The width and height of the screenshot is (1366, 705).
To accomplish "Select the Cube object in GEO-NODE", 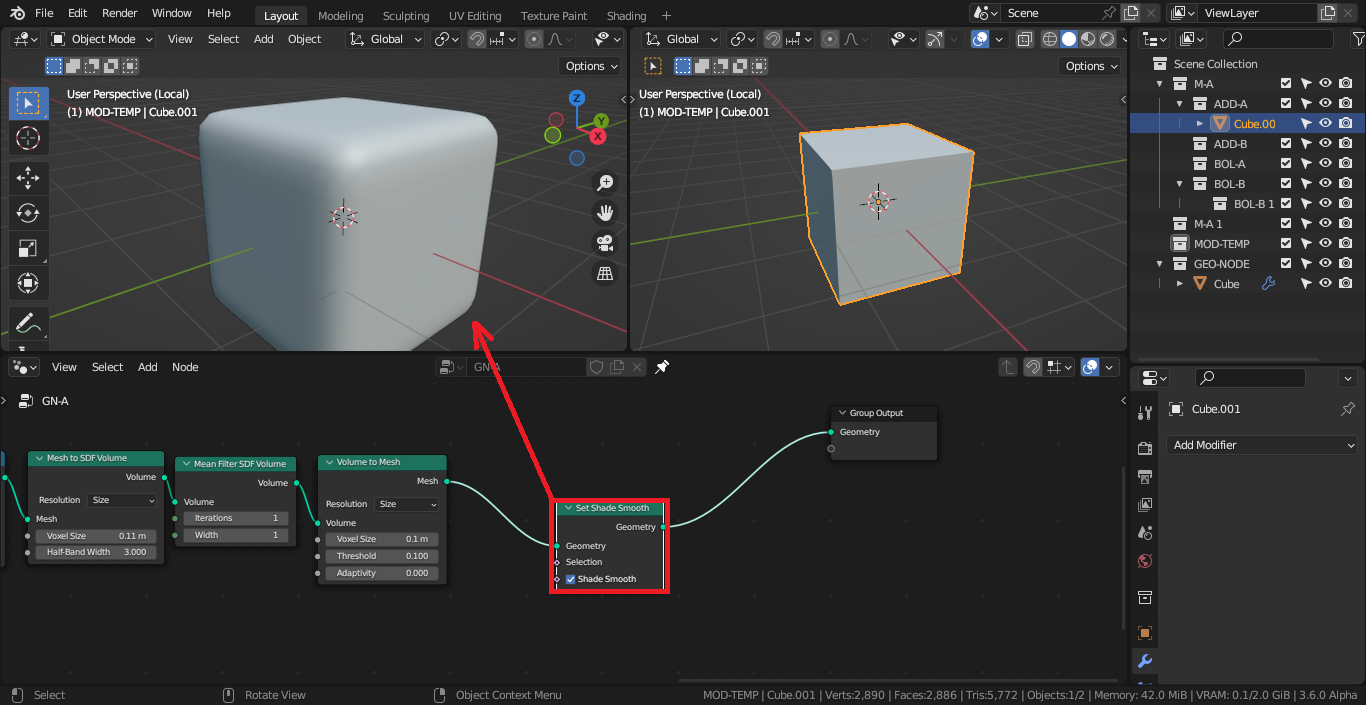I will [x=1226, y=284].
